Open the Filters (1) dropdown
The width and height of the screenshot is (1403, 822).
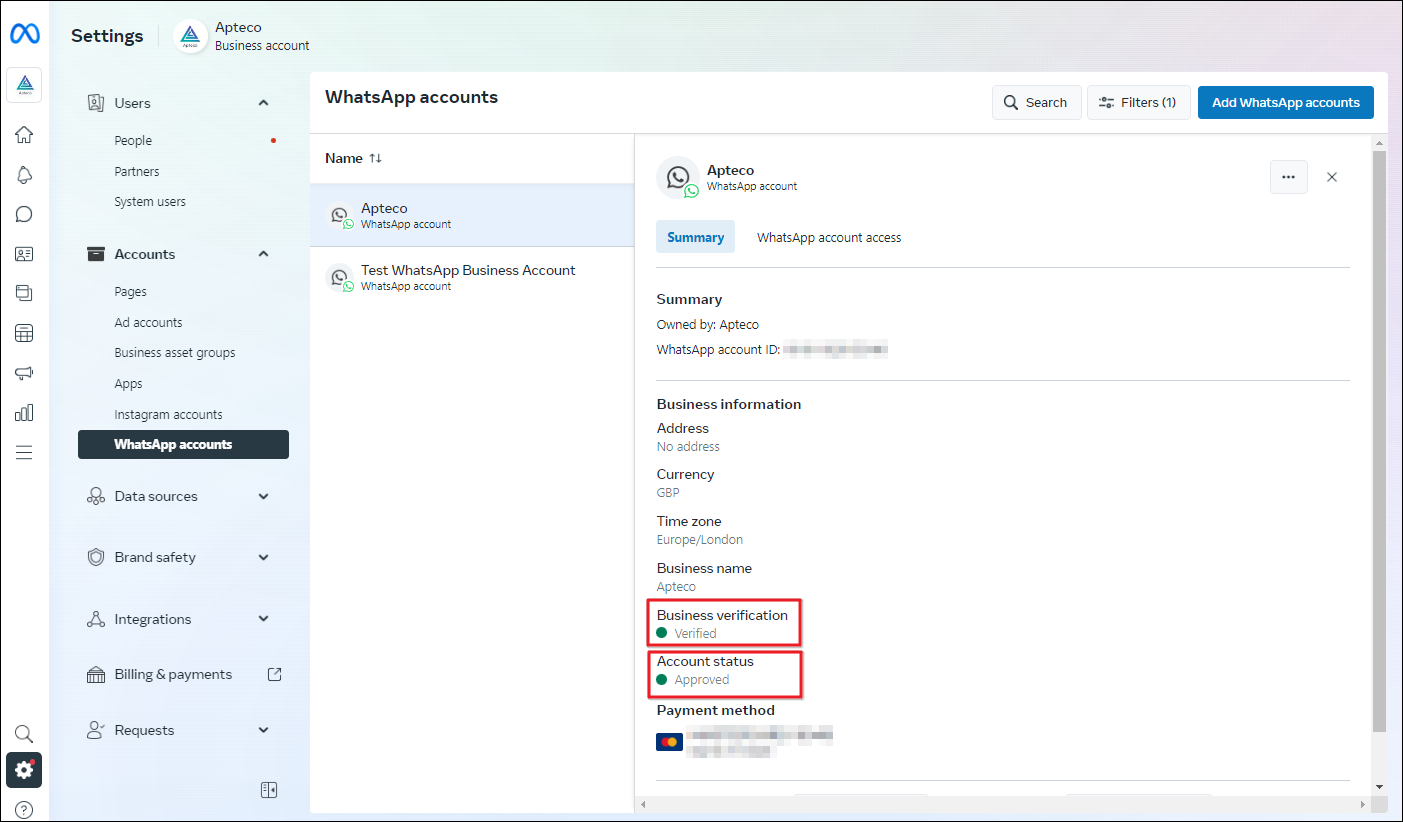point(1138,102)
